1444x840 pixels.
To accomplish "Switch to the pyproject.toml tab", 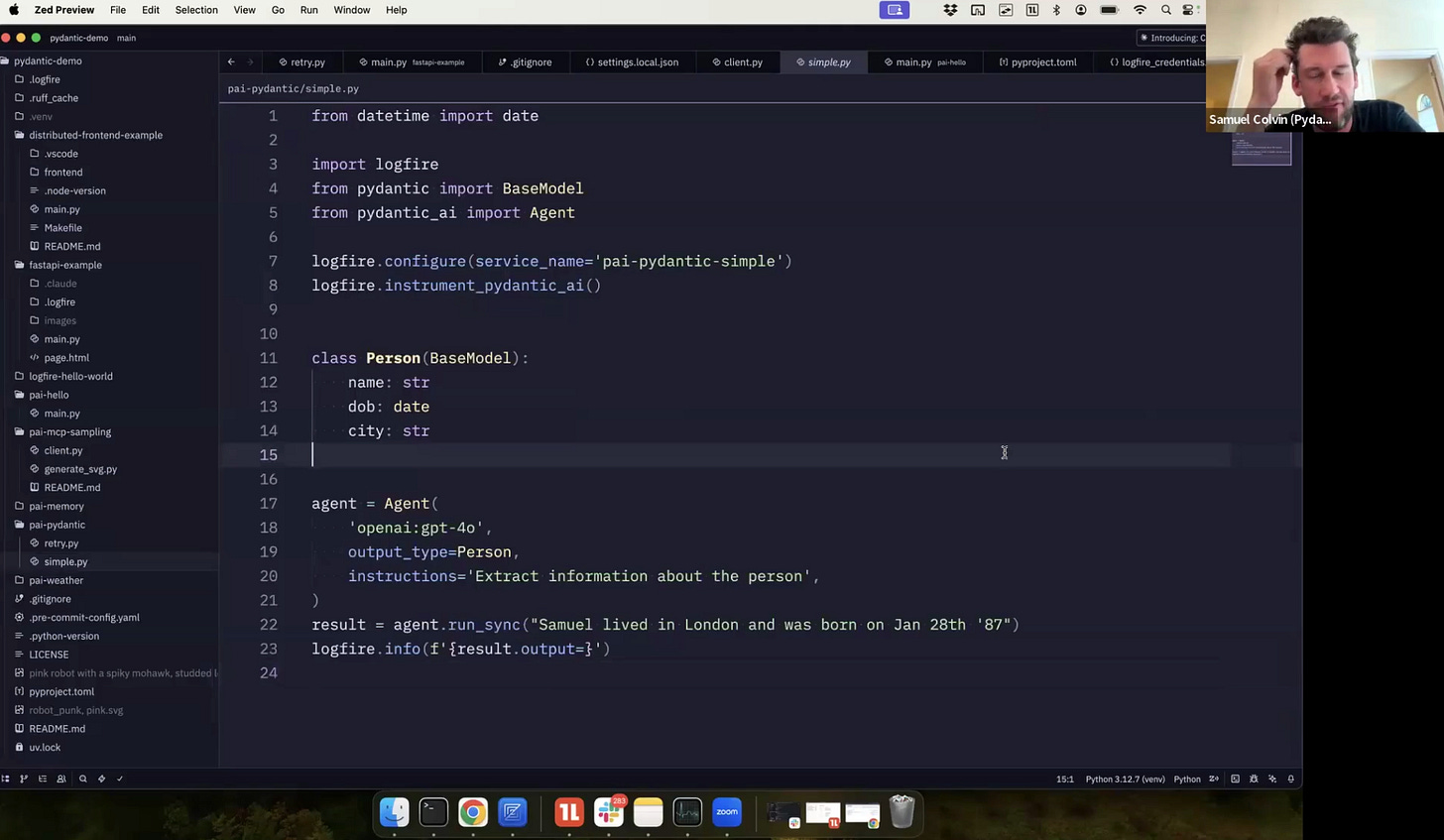I will 1037,61.
